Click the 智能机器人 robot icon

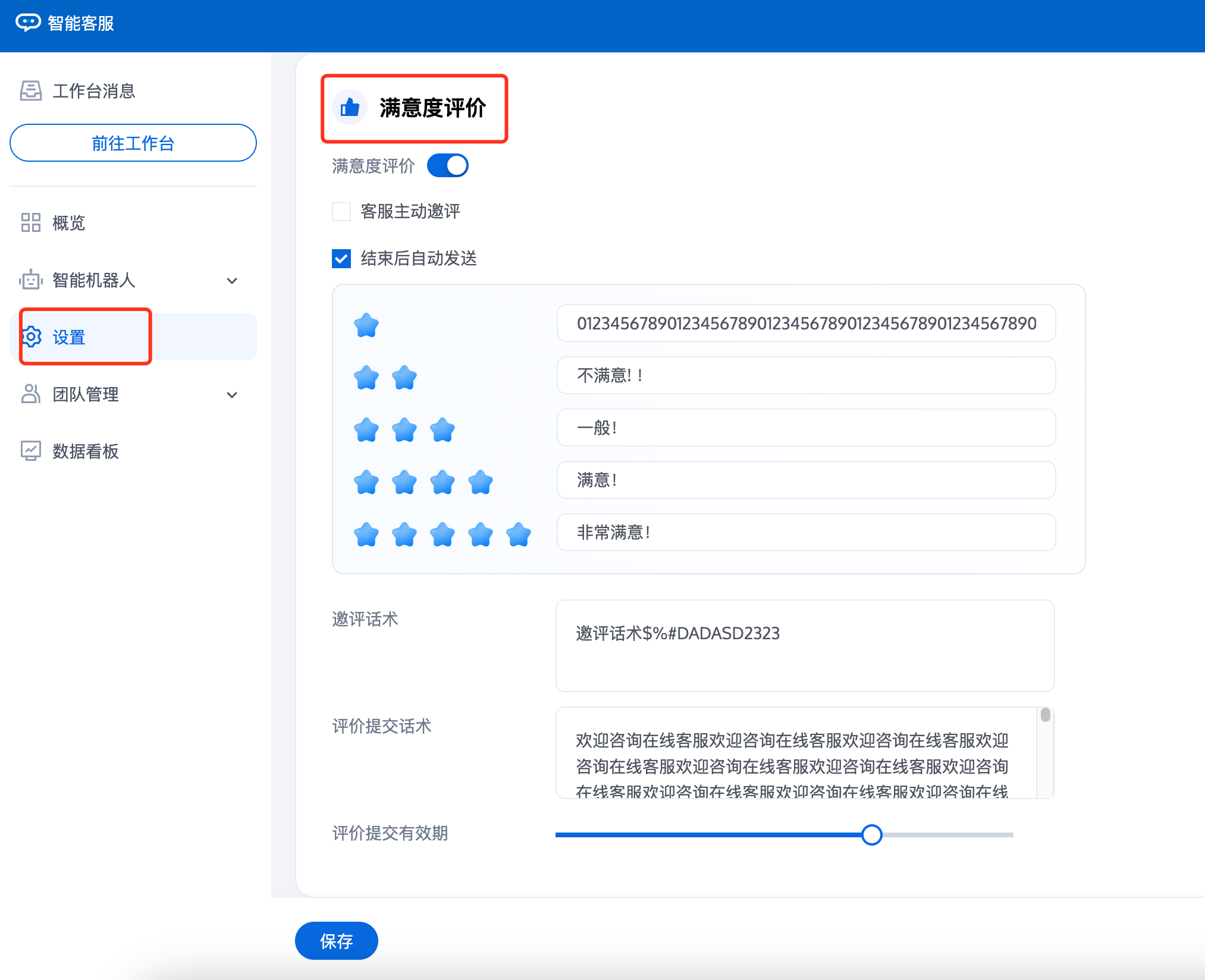(30, 279)
